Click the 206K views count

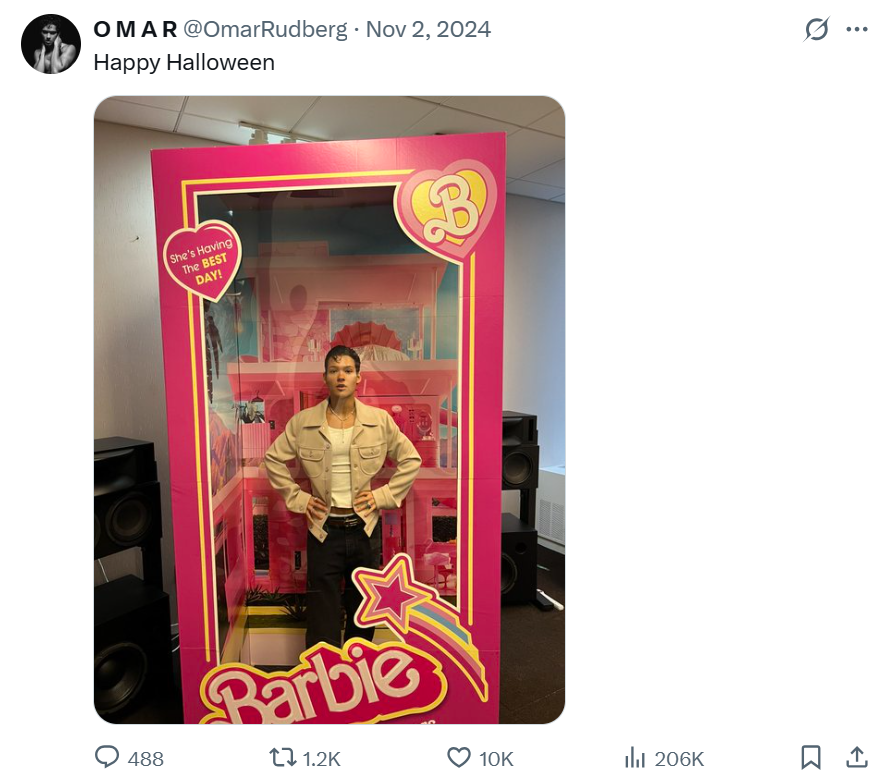coord(679,759)
